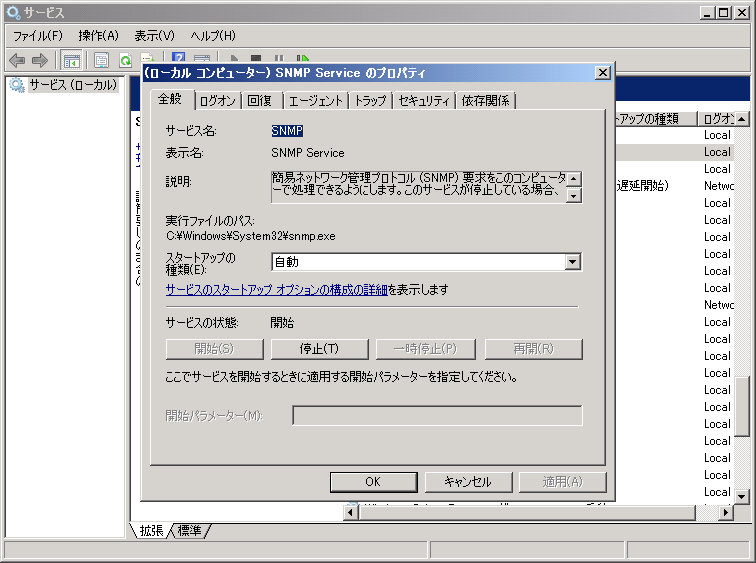Viewport: 756px width, 563px height.
Task: Switch to the 回復 tab
Action: click(x=259, y=101)
